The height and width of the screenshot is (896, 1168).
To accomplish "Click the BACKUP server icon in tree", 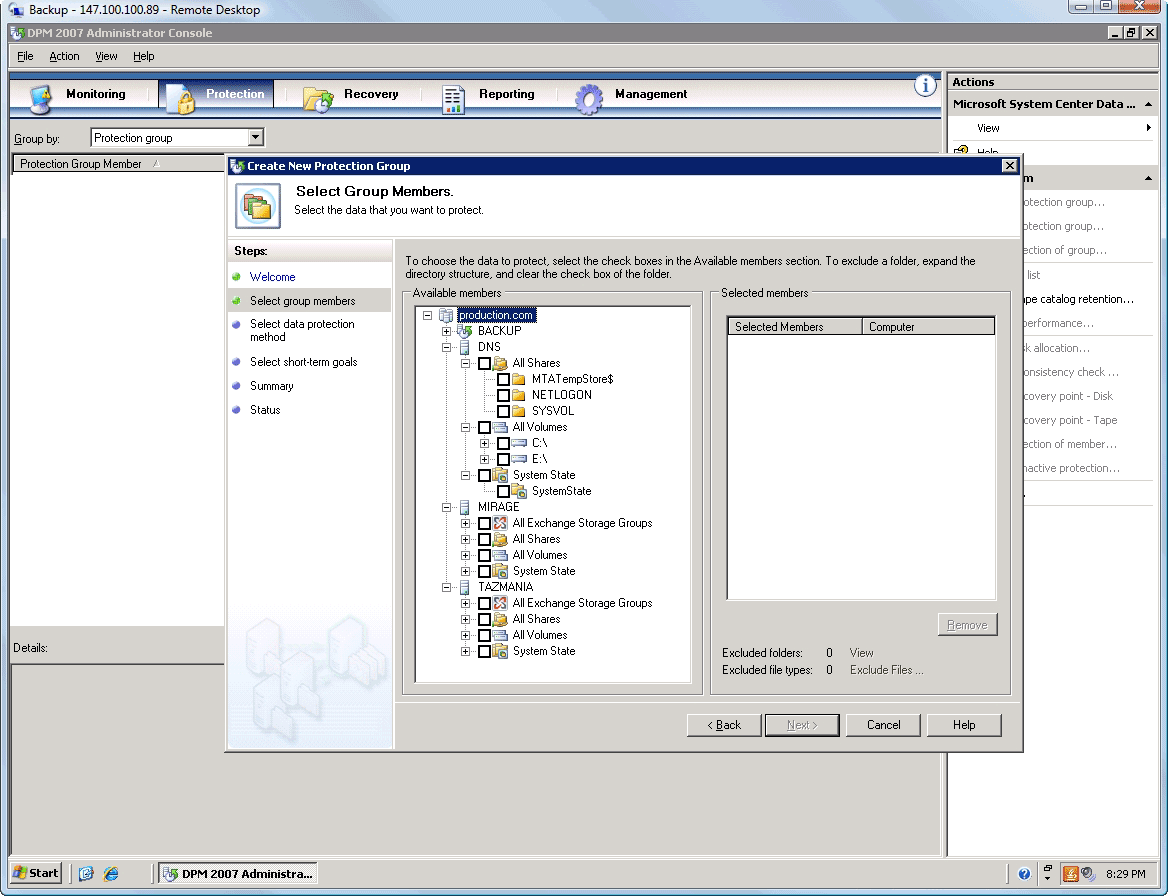I will [465, 331].
